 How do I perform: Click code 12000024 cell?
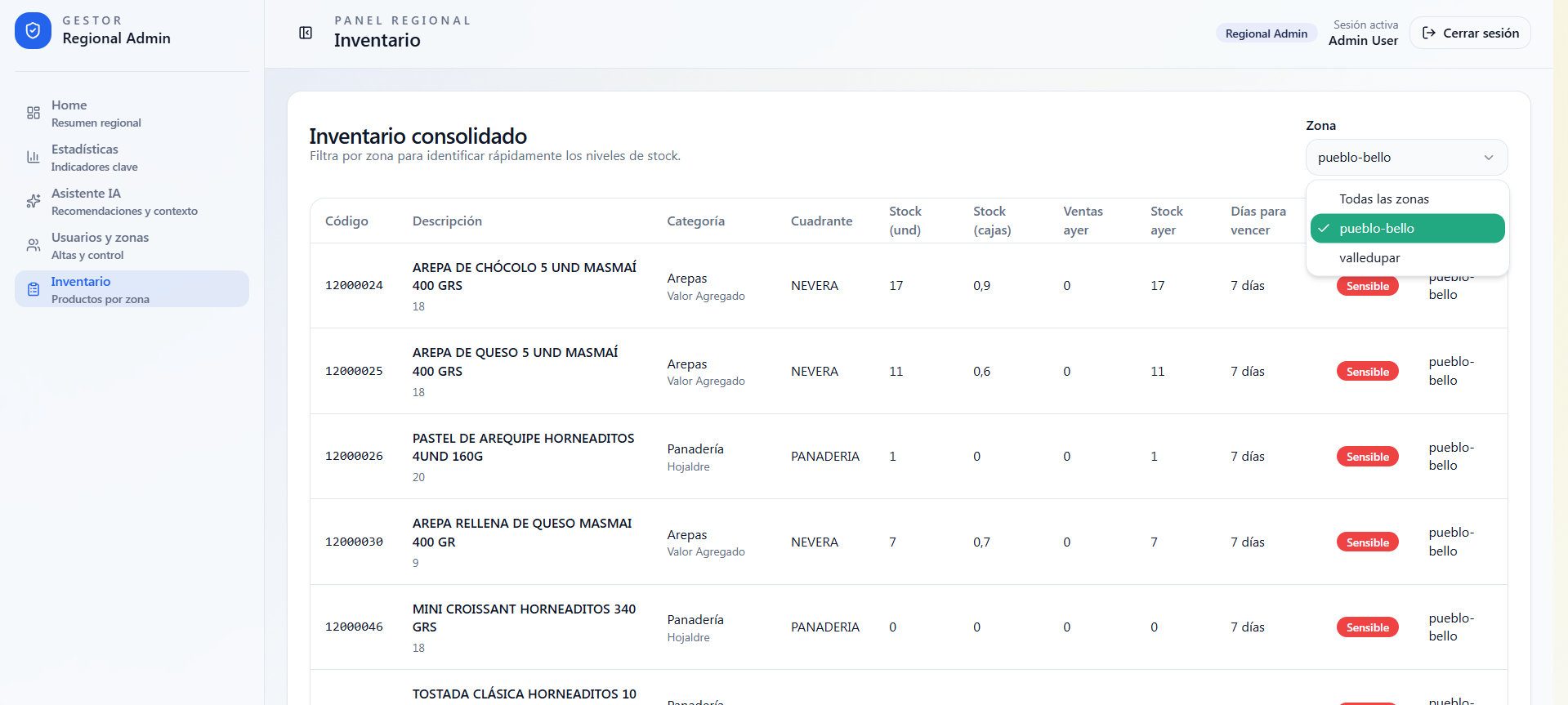click(354, 286)
